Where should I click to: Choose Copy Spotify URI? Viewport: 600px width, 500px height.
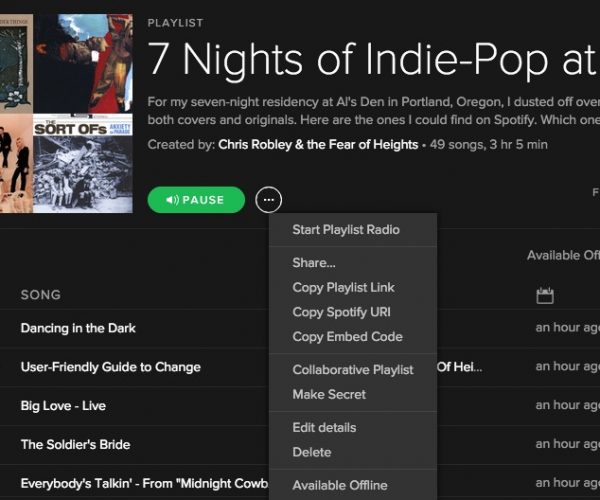point(341,312)
